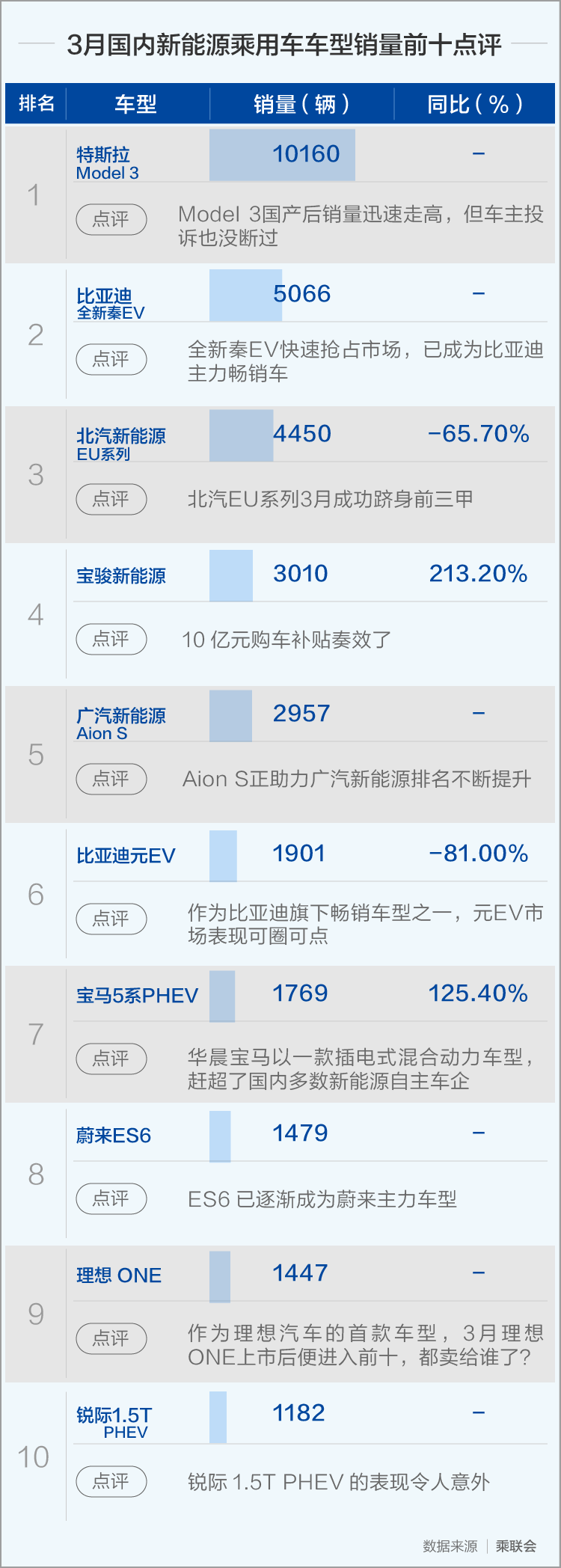The image size is (561, 1568).
Task: Click the 点评 button for 理想 ONE
Action: pos(111,1338)
